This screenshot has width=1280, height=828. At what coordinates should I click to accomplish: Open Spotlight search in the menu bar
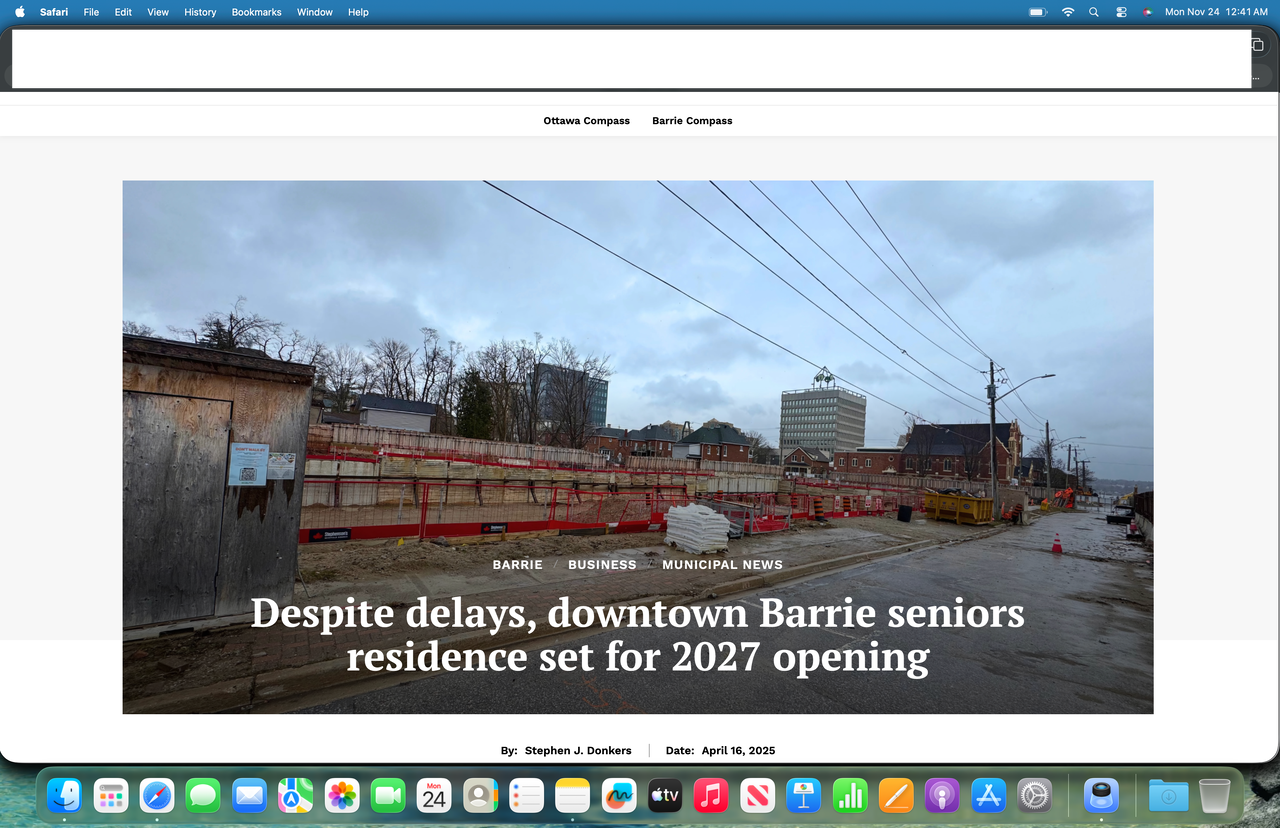1094,12
